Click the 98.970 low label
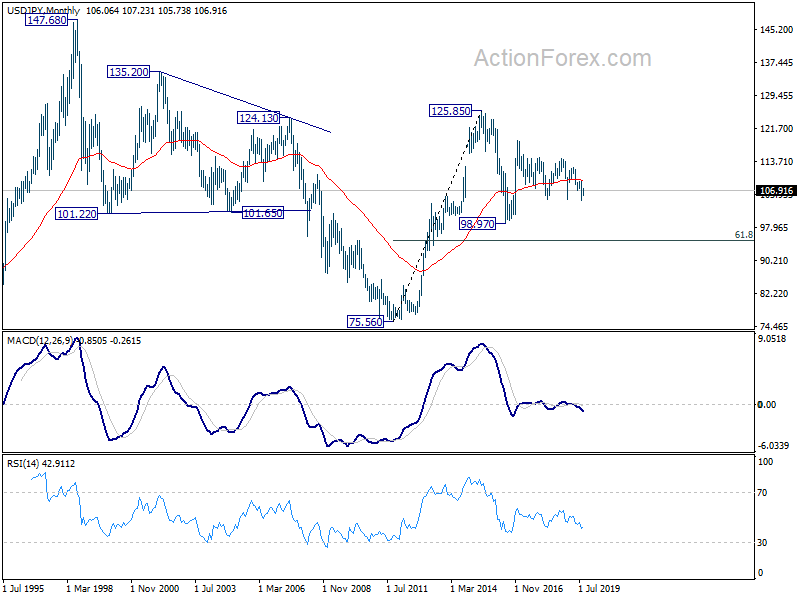 coord(477,223)
